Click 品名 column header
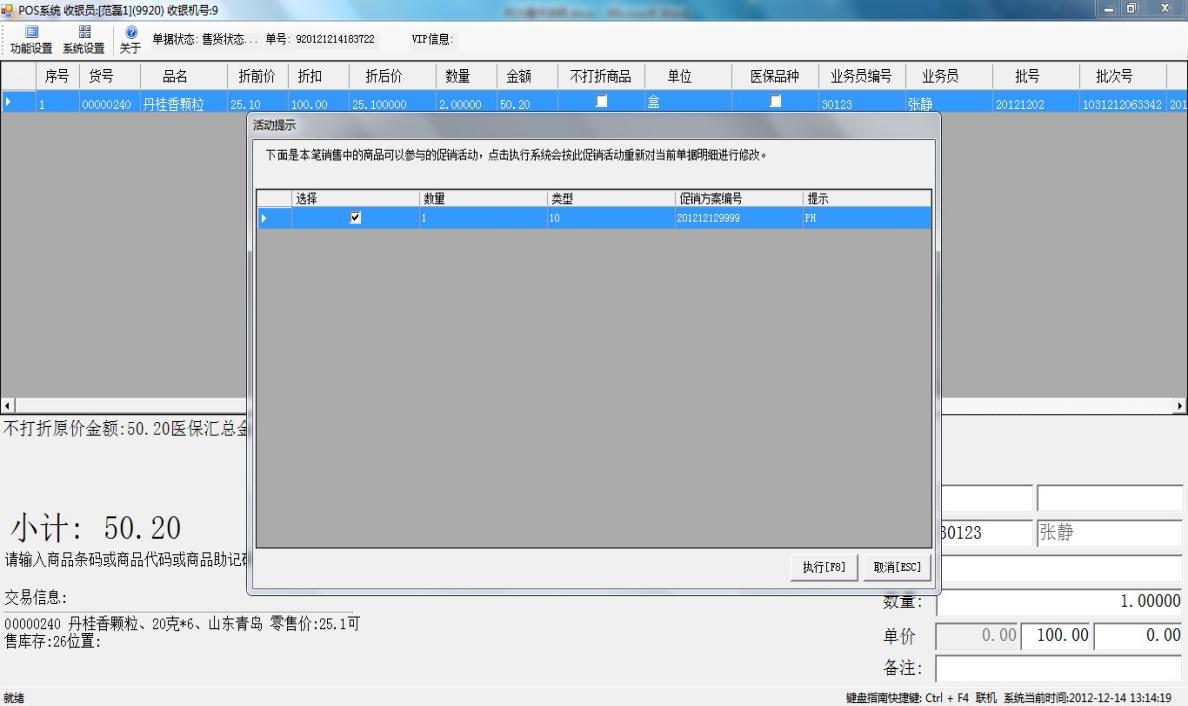This screenshot has width=1188, height=706. click(184, 77)
